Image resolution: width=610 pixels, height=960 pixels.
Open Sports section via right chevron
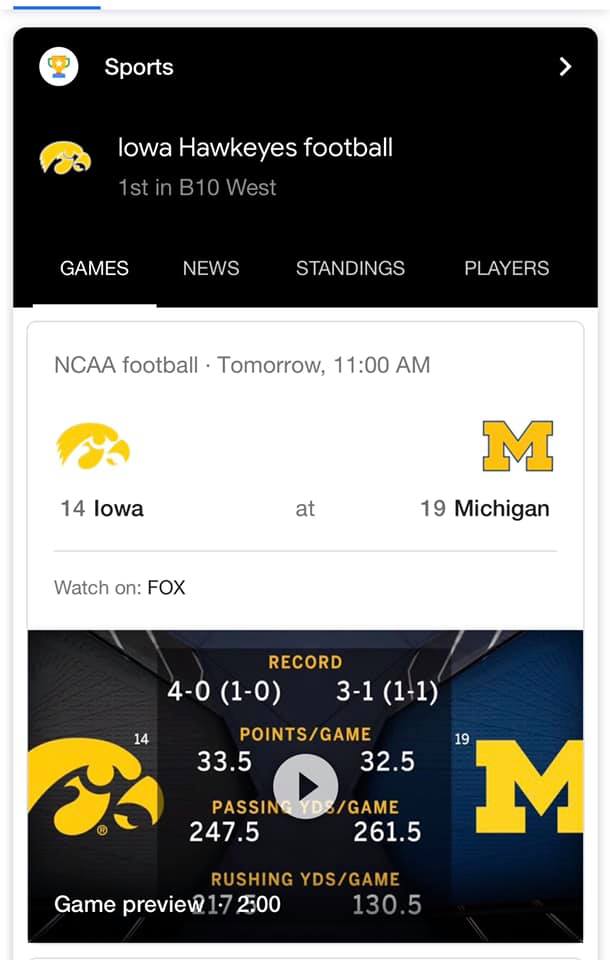[565, 67]
